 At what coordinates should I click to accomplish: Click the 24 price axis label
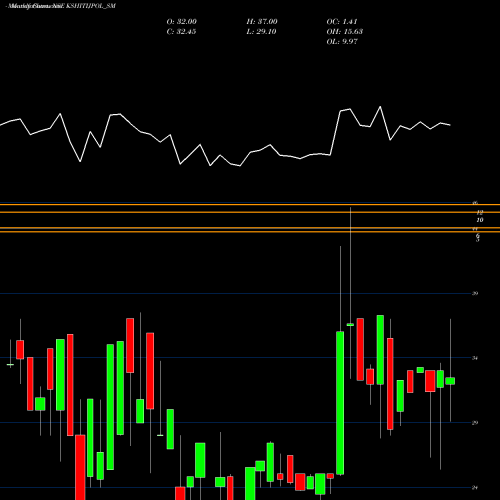tap(475, 488)
